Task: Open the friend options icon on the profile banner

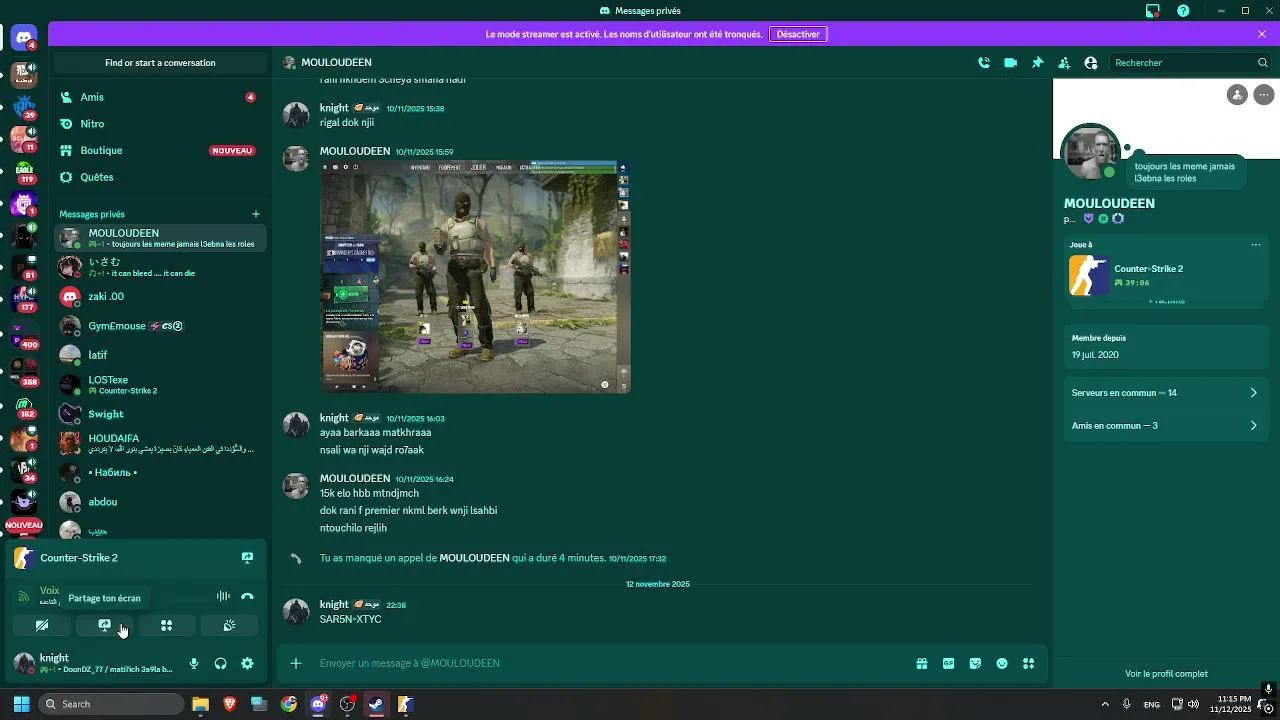Action: click(x=1238, y=94)
